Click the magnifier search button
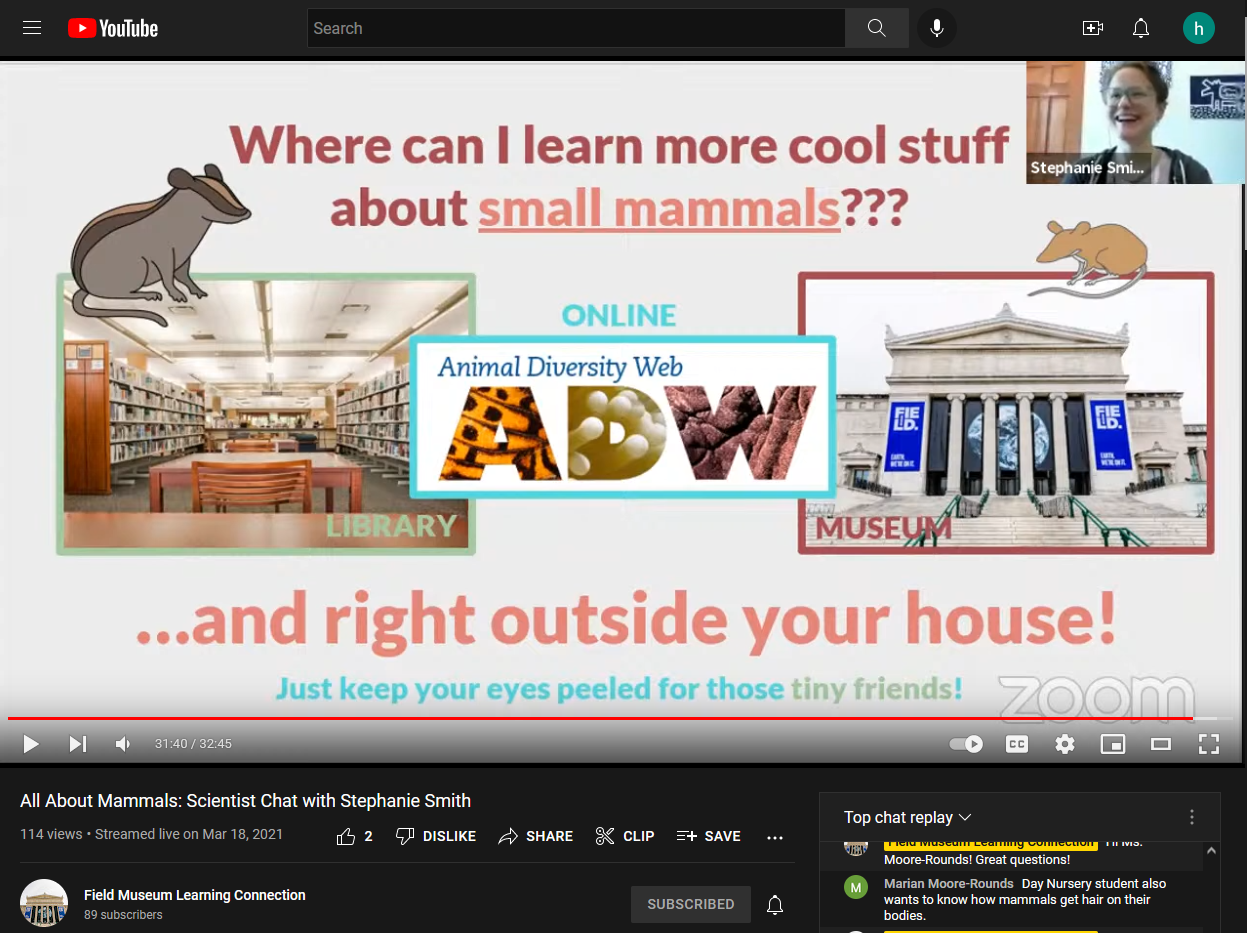Viewport: 1247px width, 933px height. pos(877,28)
